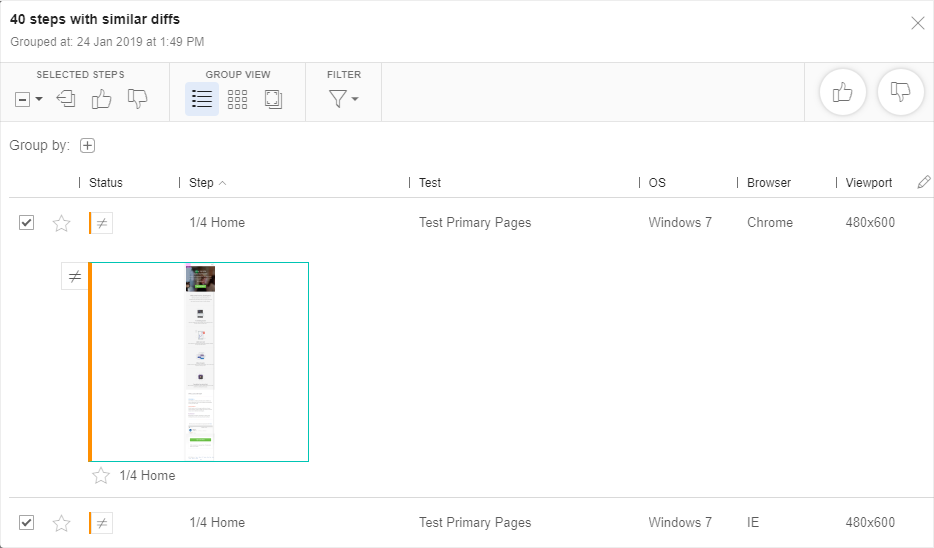934x548 pixels.
Task: Click the large circular thumbs down button
Action: click(900, 93)
